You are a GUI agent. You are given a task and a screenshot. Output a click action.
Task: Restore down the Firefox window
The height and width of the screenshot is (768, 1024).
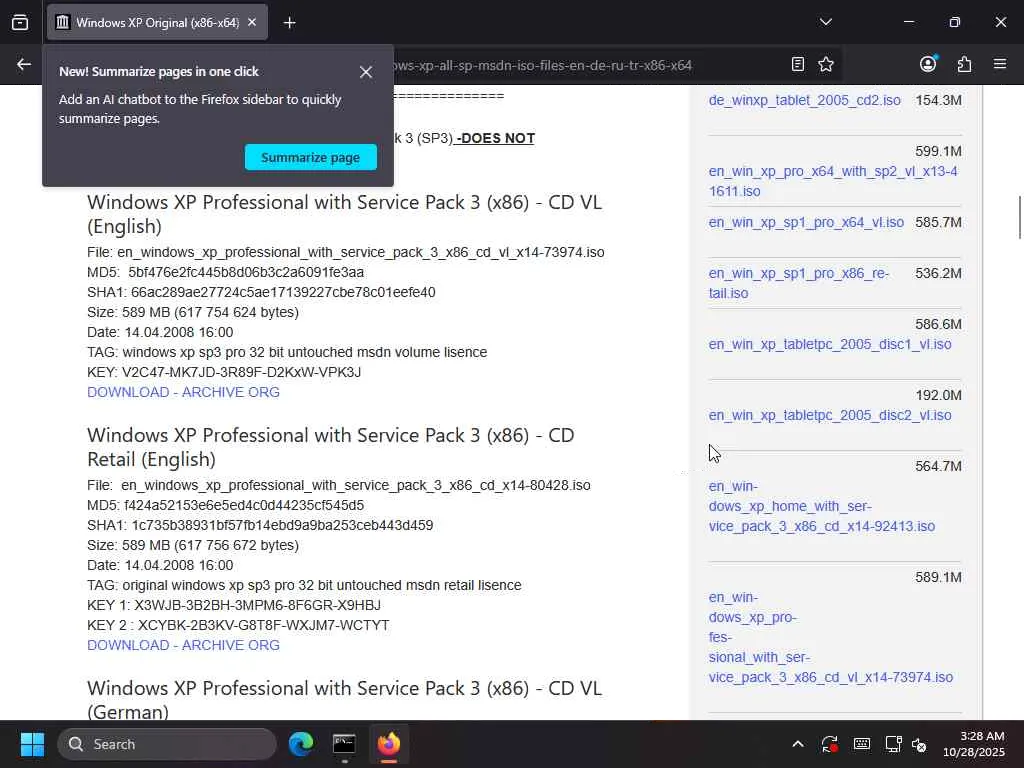pyautogui.click(x=955, y=22)
